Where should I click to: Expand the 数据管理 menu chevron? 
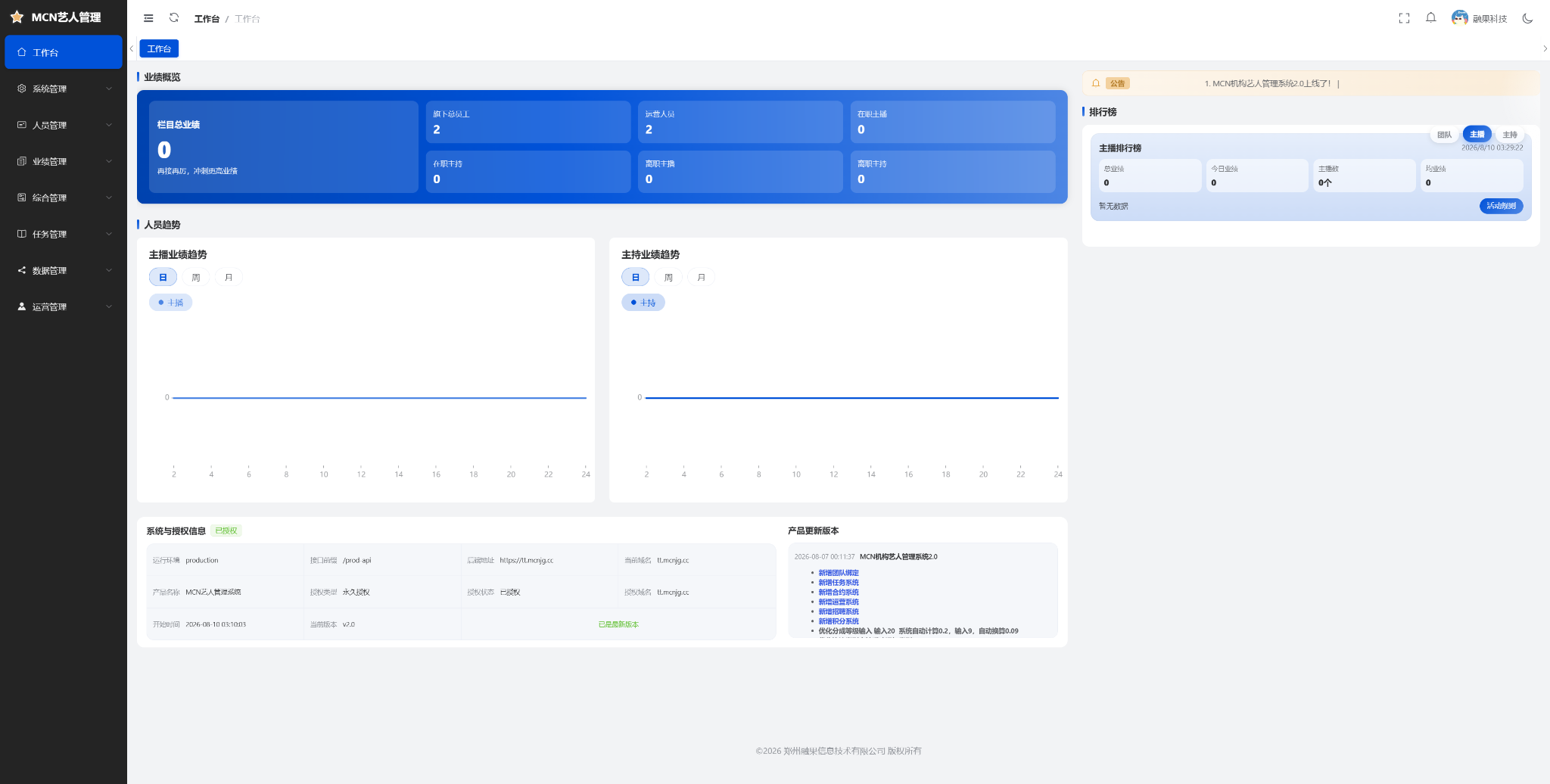coord(109,270)
